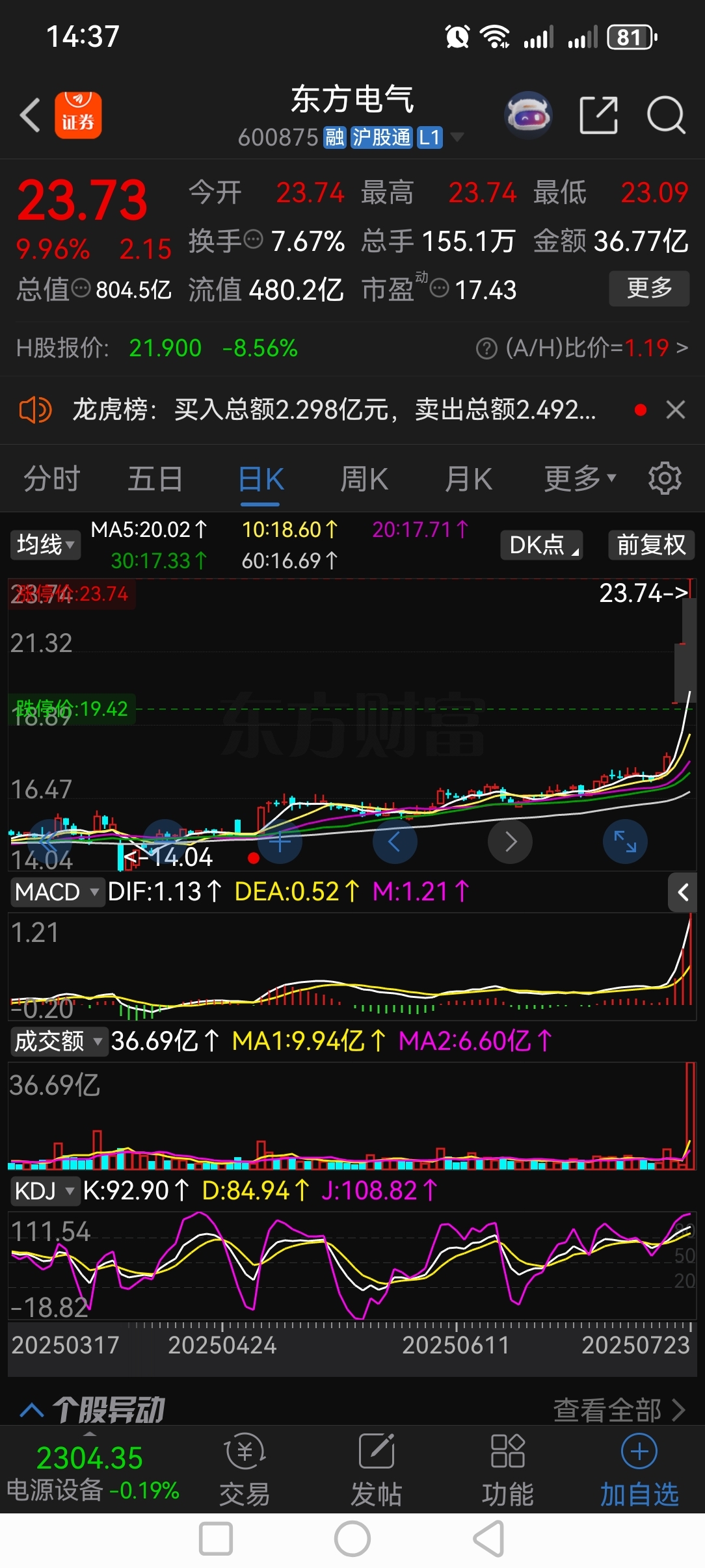Tap 融 margin badge

point(334,137)
